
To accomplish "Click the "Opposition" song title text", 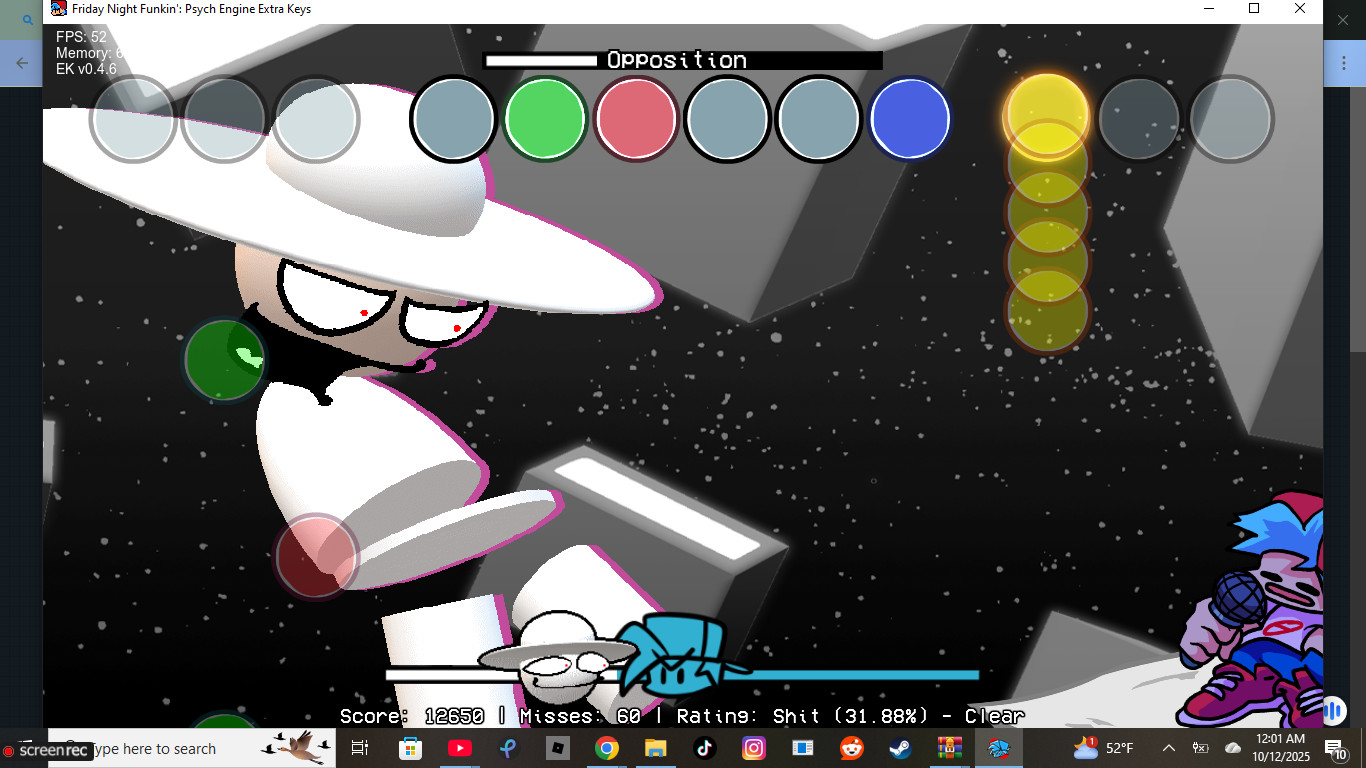I will 677,60.
